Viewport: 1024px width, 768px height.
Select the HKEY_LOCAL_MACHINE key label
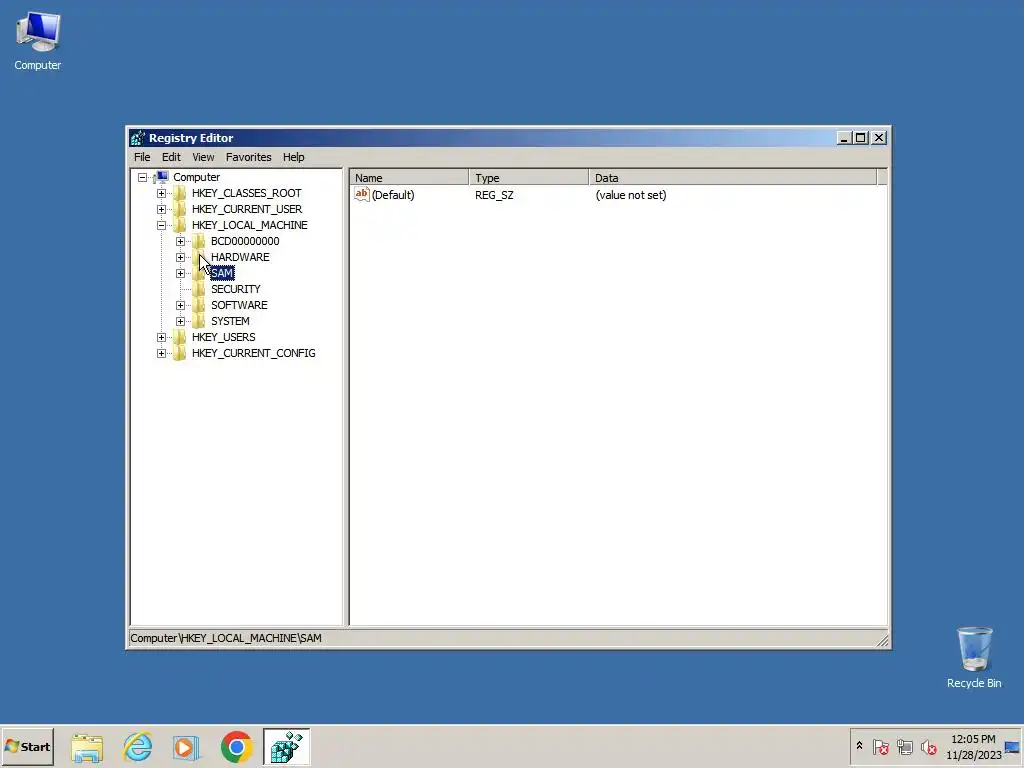249,225
